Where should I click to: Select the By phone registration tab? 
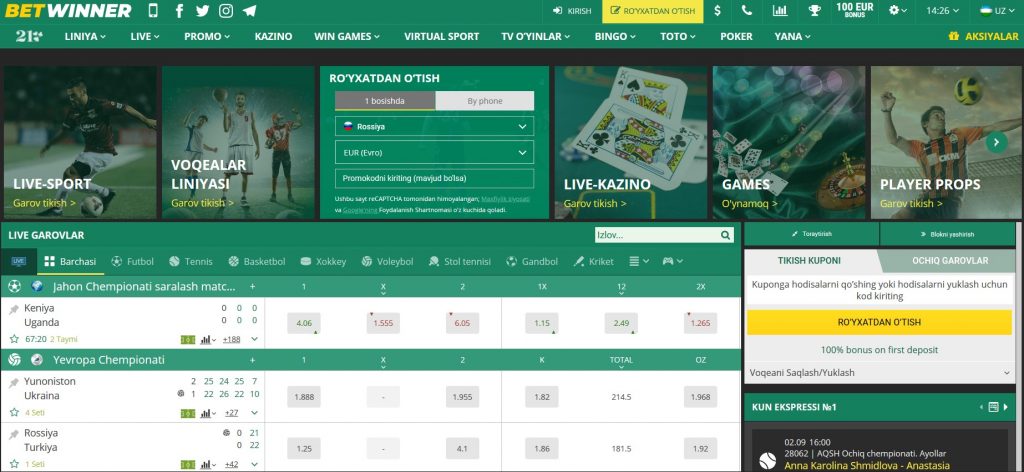tap(485, 101)
